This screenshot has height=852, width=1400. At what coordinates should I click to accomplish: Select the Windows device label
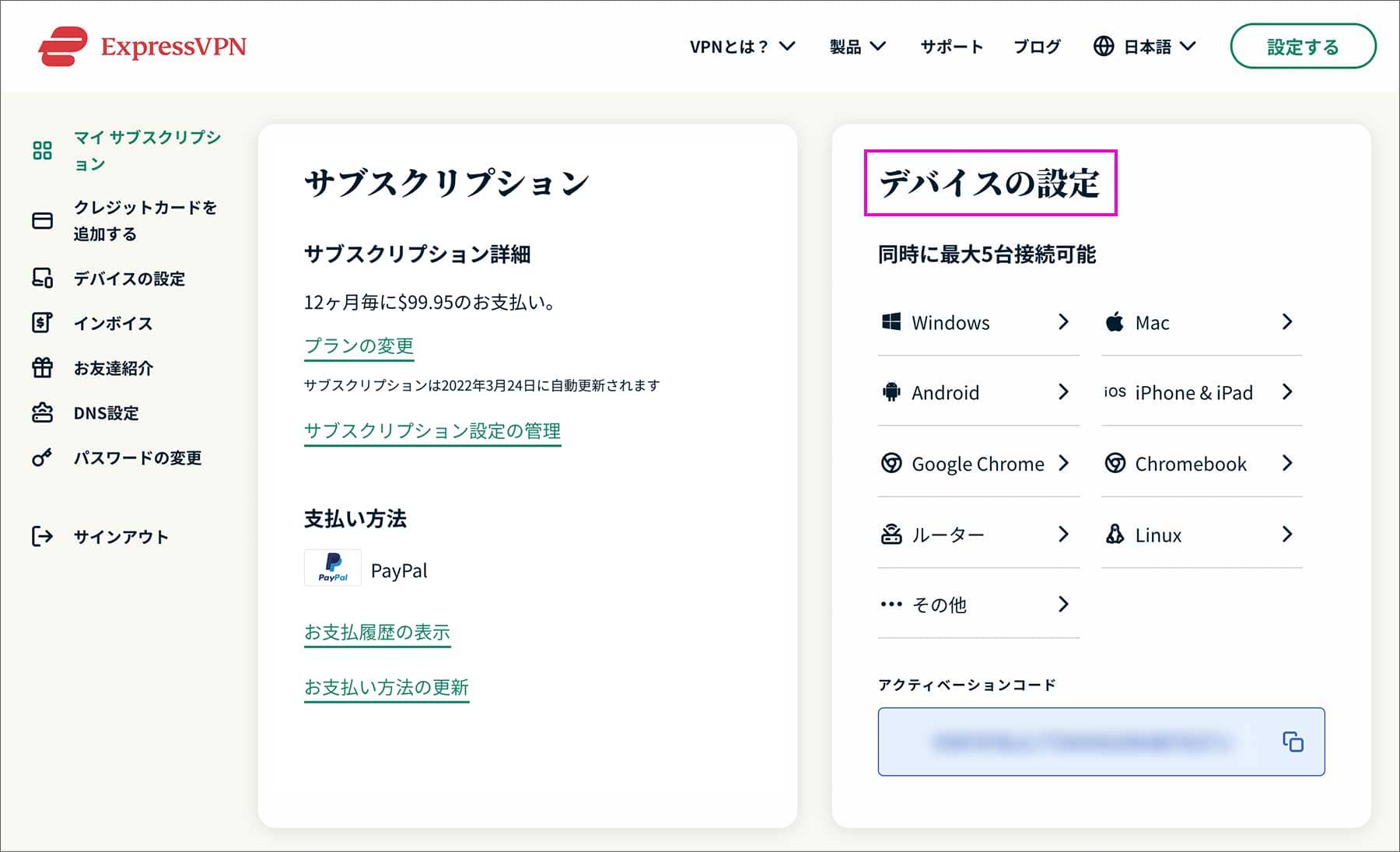950,322
